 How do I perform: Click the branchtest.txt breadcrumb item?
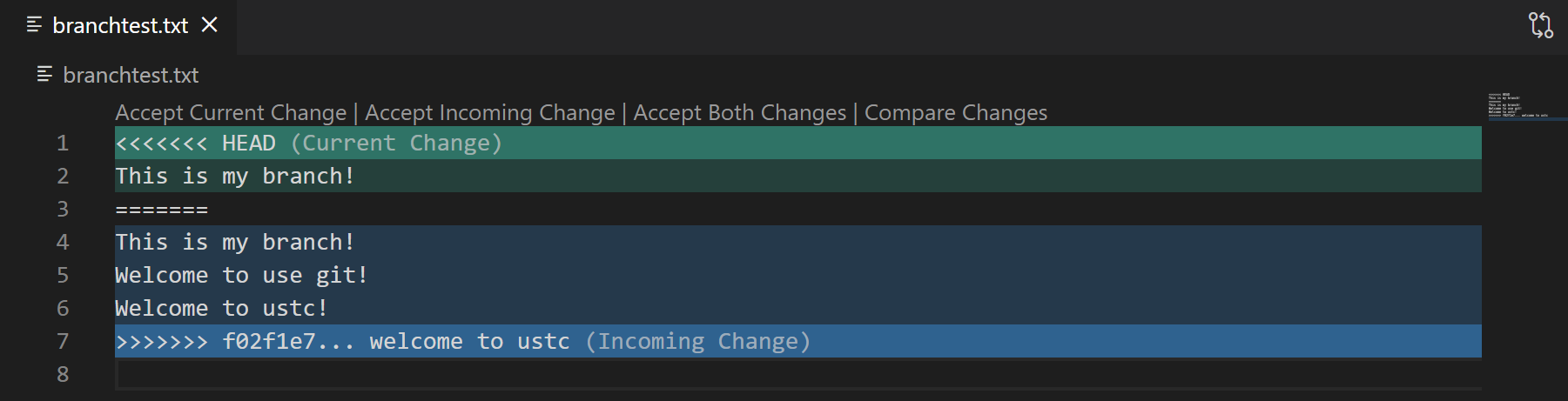coord(131,76)
